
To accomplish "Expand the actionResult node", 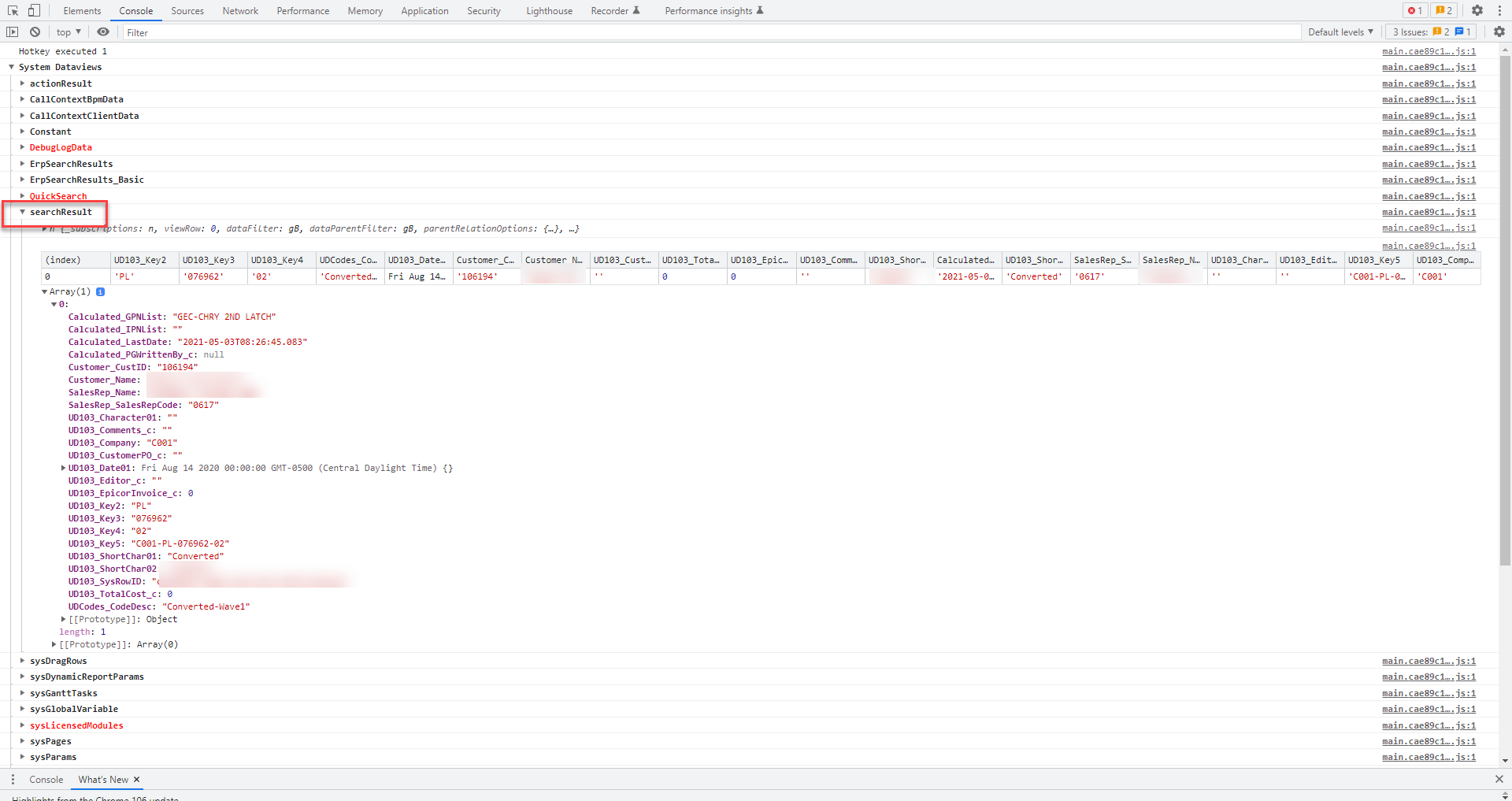I will (x=23, y=83).
